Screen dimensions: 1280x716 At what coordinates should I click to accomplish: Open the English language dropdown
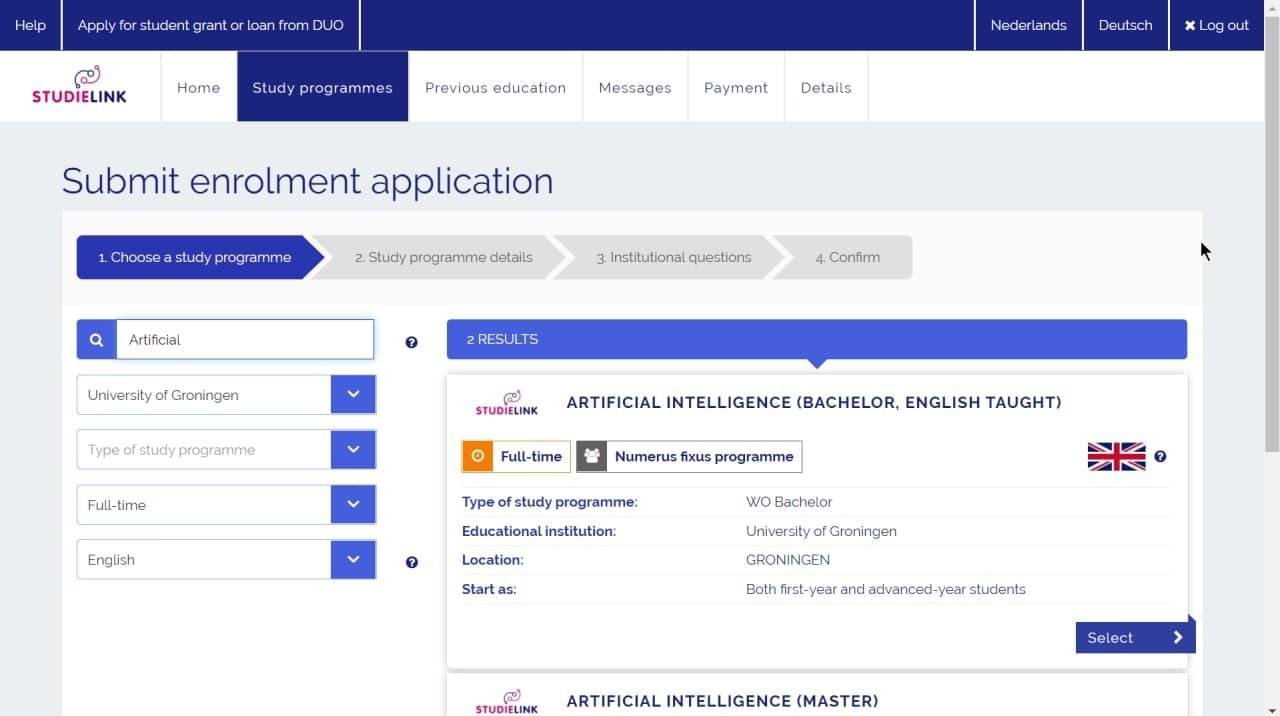pos(353,560)
